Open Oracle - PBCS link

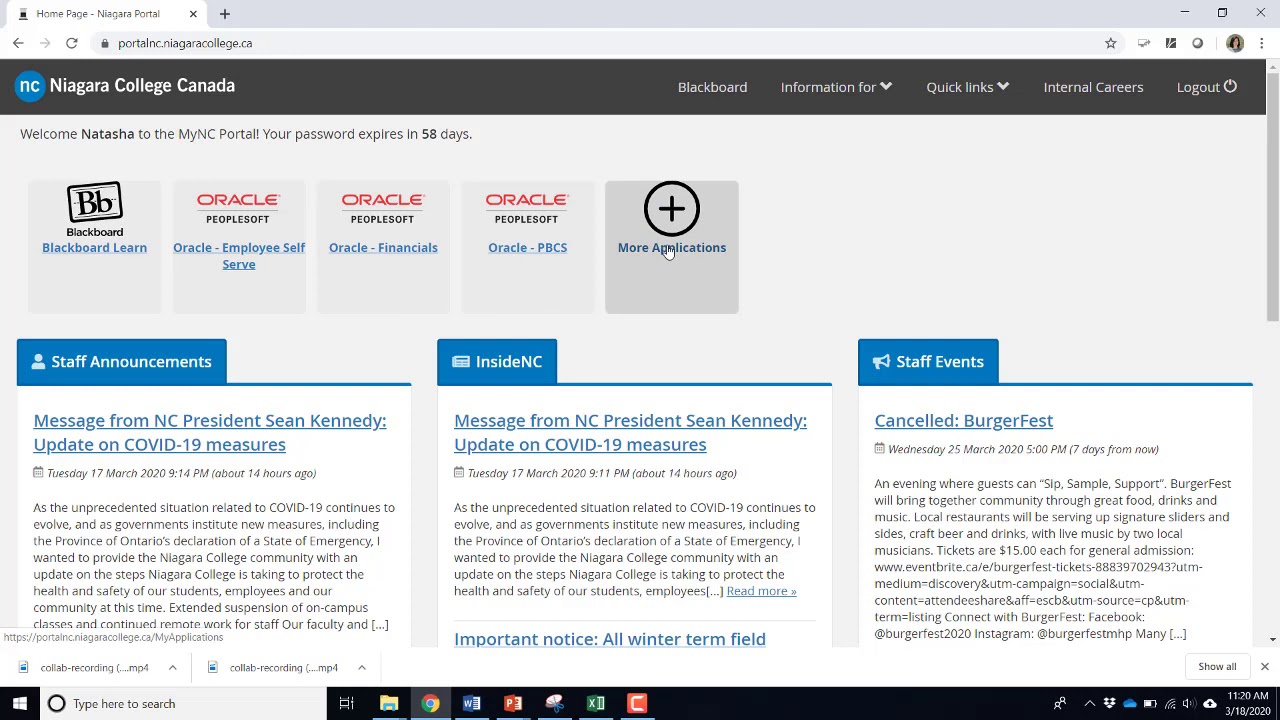pyautogui.click(x=527, y=248)
